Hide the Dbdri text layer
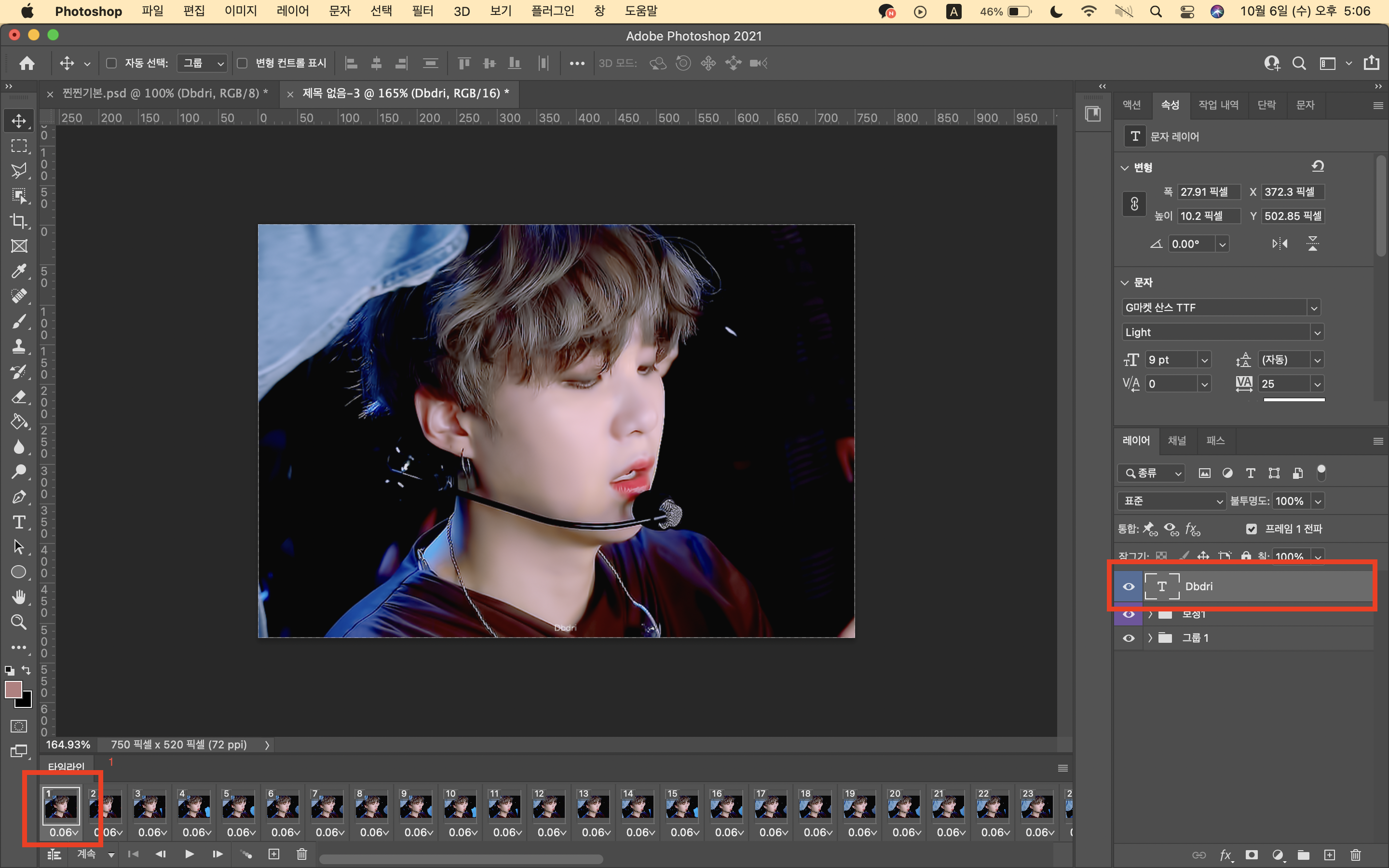Screen dimensions: 1389x868 pos(1129,587)
